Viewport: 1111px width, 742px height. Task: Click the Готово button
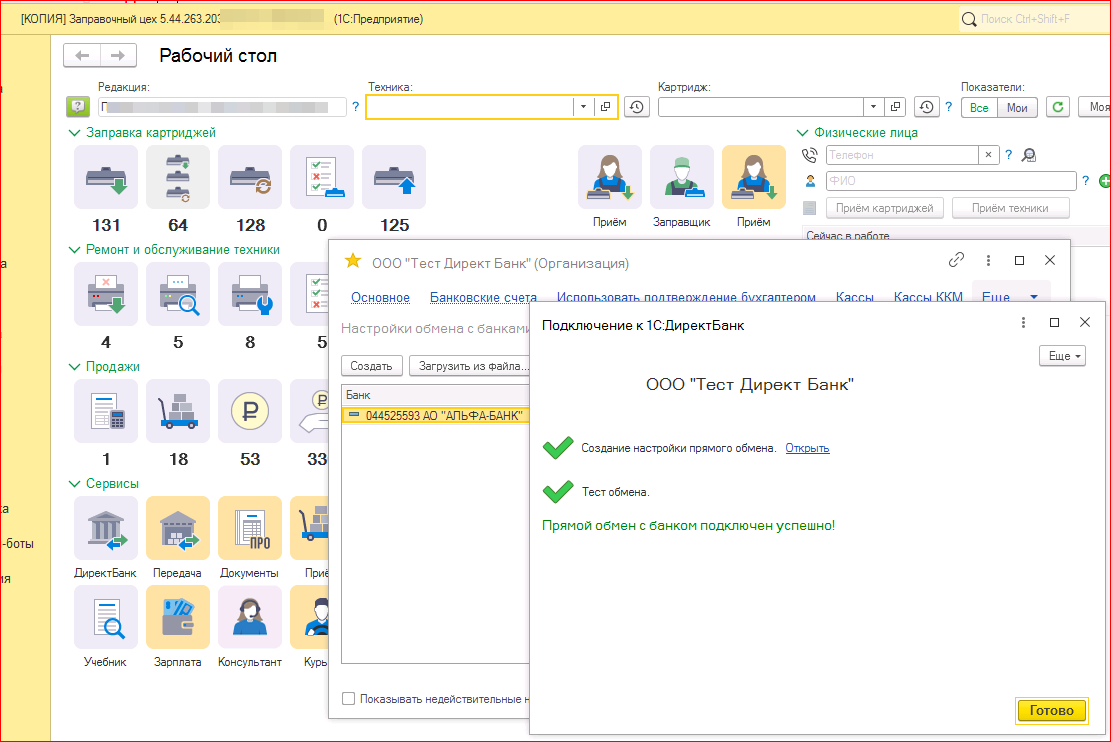(1051, 710)
